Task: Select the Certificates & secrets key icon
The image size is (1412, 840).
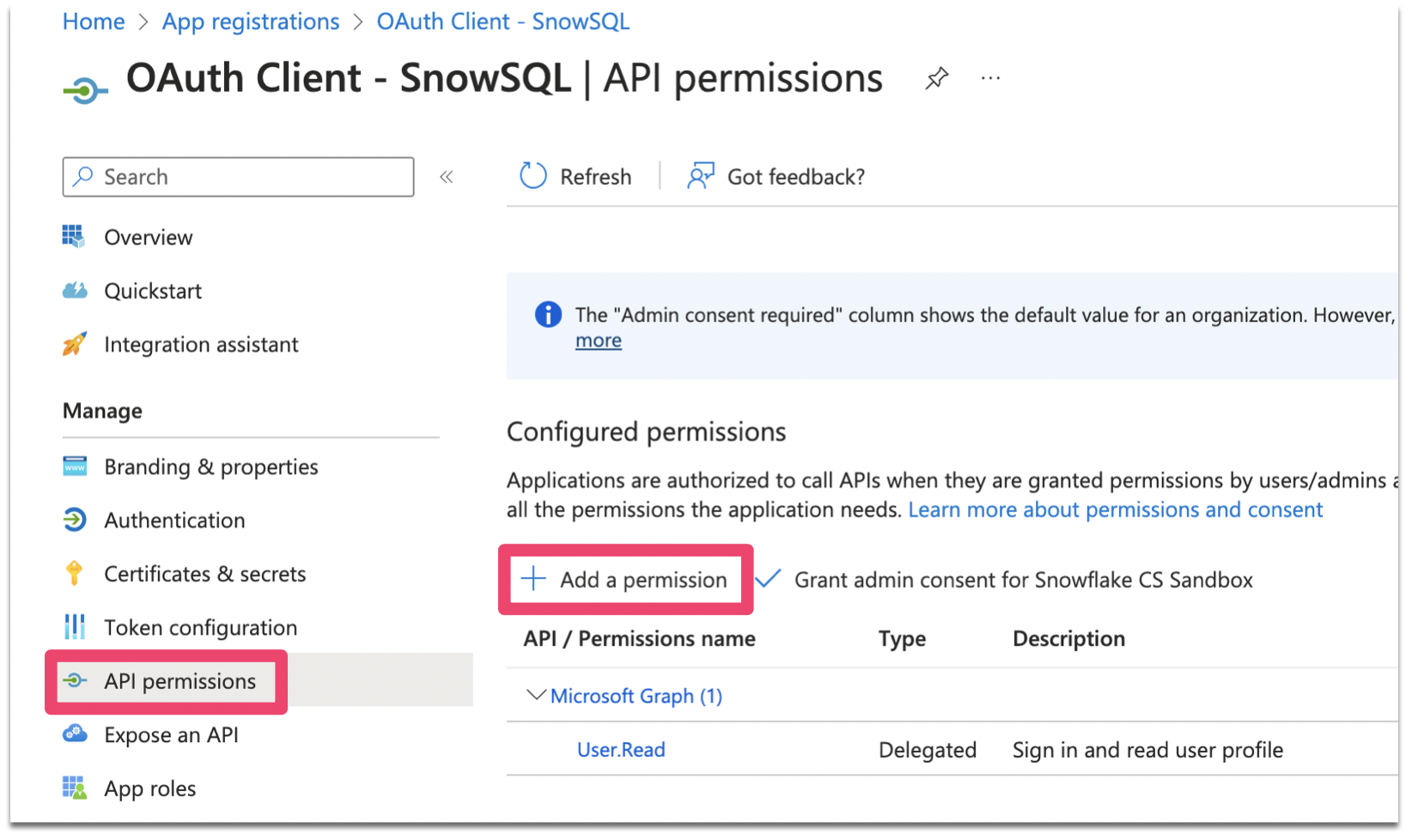Action: (76, 574)
